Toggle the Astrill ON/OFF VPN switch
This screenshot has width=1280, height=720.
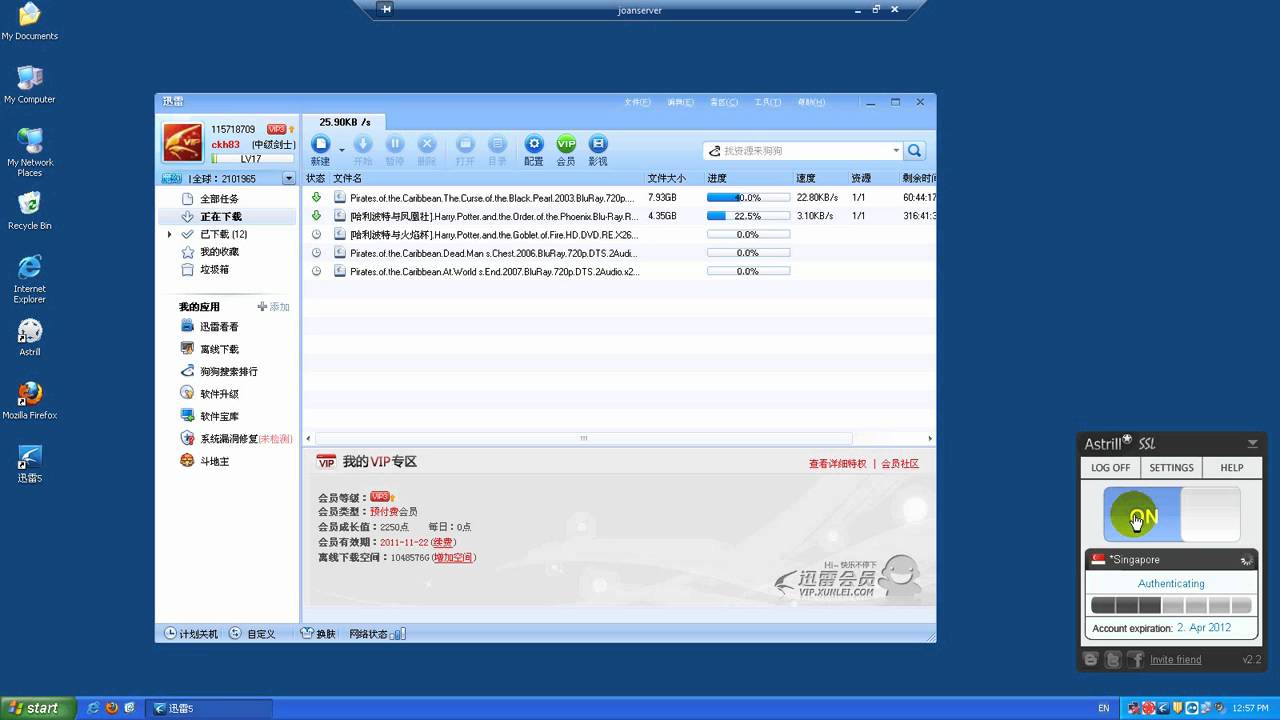pos(1171,515)
